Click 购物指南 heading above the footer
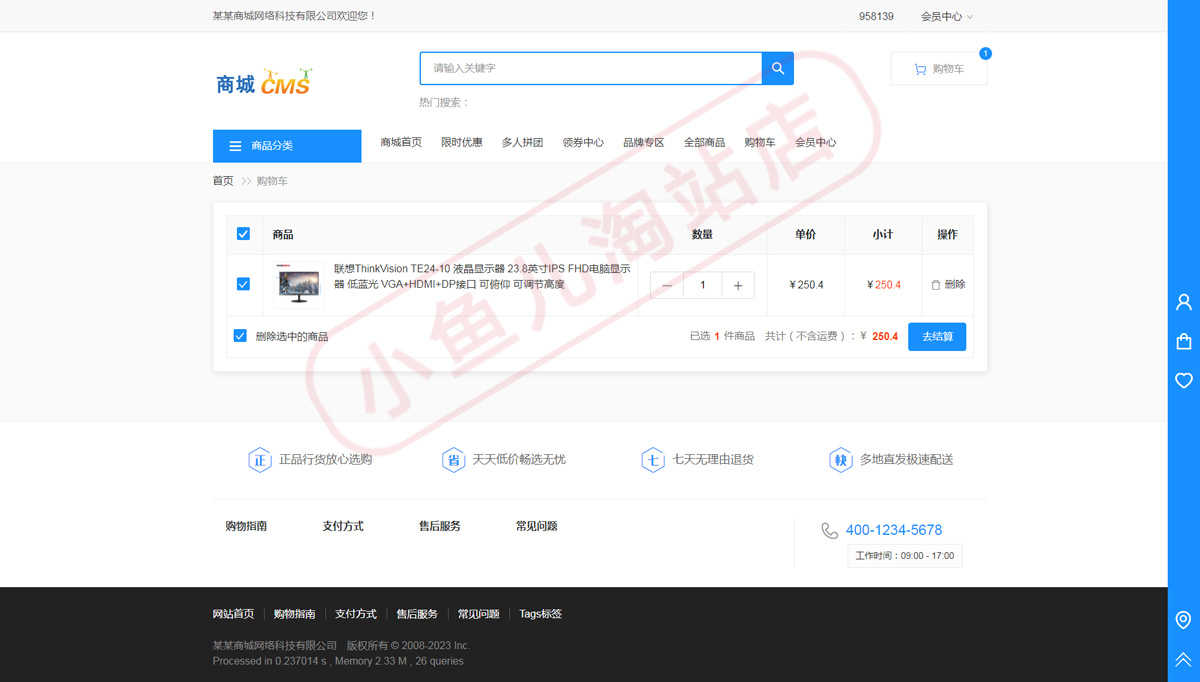Screen dimensions: 1200x682 click(x=246, y=526)
